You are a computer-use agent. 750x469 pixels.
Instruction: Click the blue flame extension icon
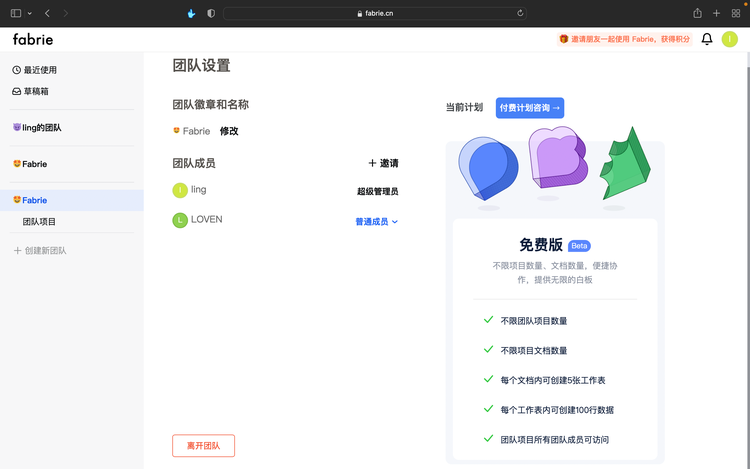(191, 13)
